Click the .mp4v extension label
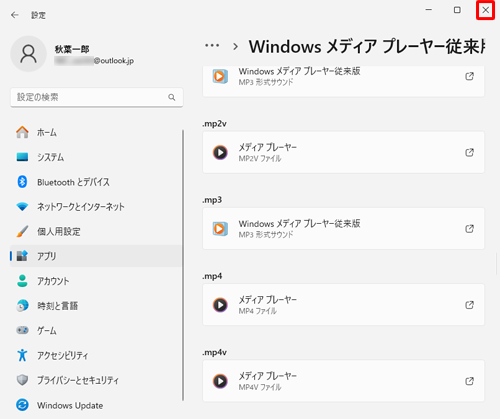The height and width of the screenshot is (419, 500). [214, 352]
